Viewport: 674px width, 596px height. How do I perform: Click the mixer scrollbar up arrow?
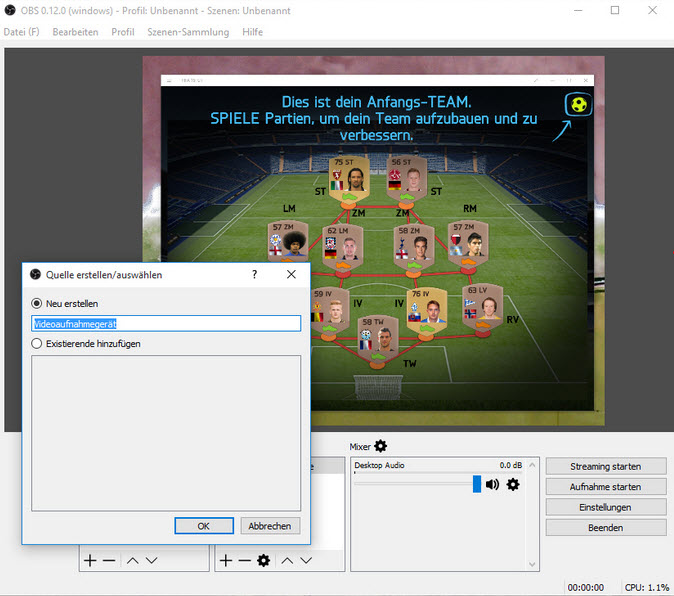pyautogui.click(x=532, y=465)
